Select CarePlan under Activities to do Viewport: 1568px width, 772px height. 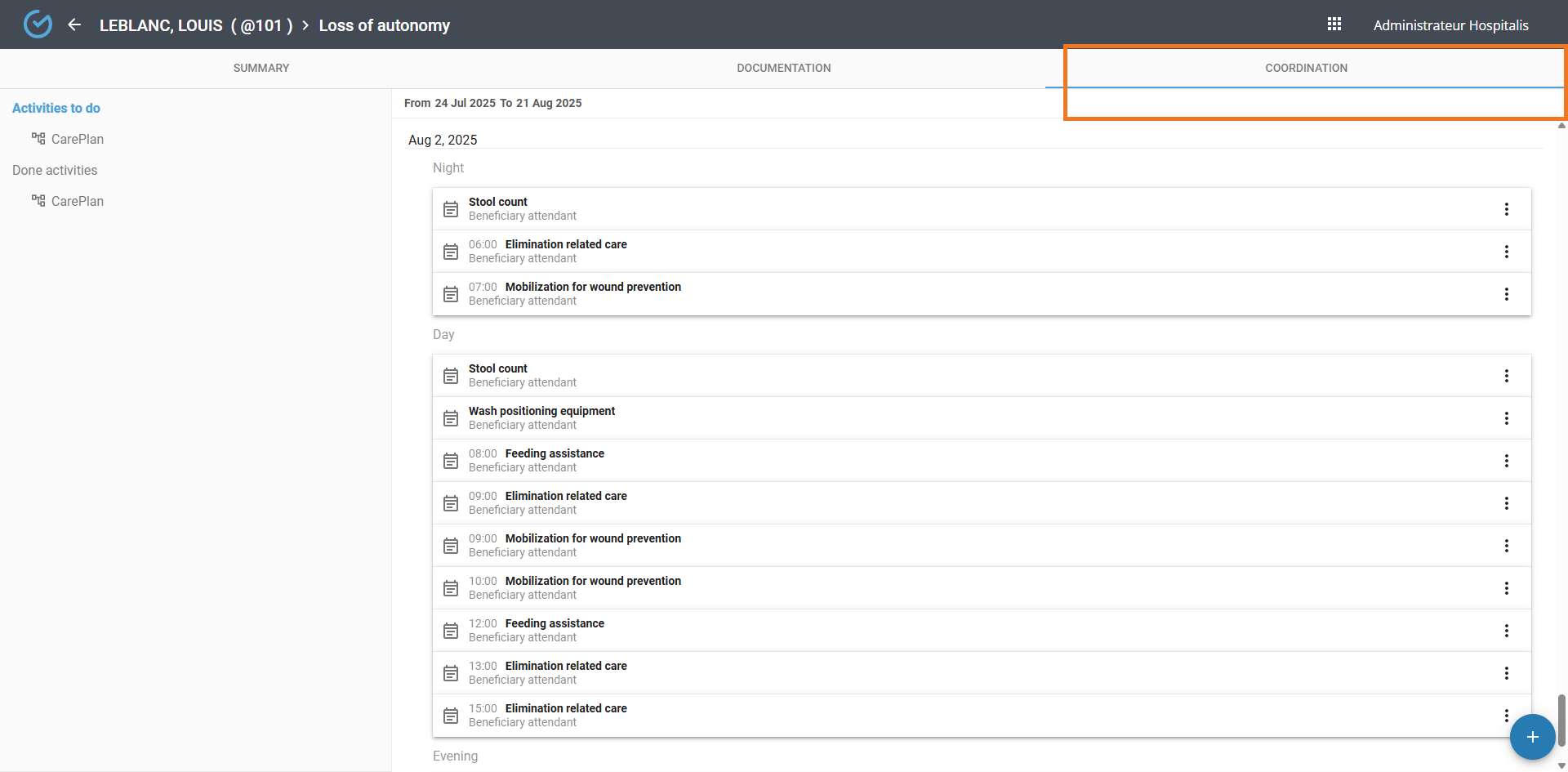pyautogui.click(x=77, y=139)
